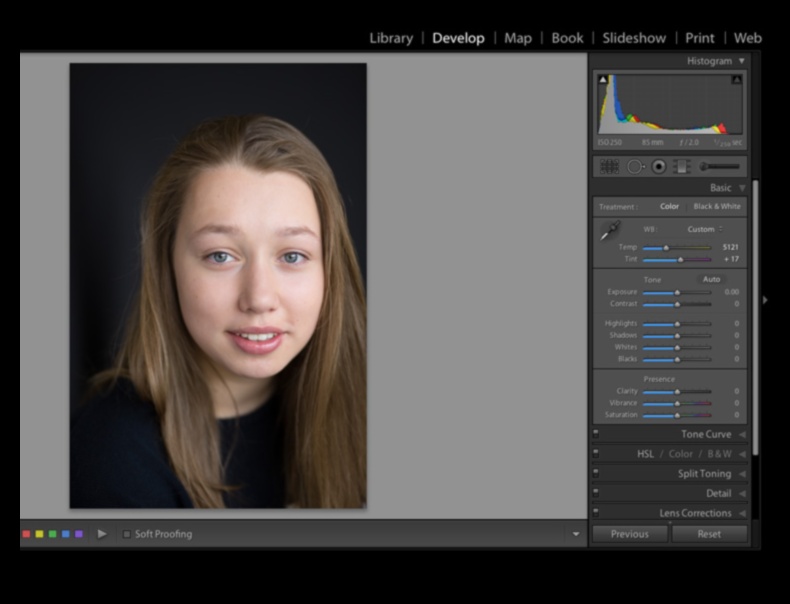The height and width of the screenshot is (604, 790).
Task: Click the Tint slider handle
Action: coord(681,259)
